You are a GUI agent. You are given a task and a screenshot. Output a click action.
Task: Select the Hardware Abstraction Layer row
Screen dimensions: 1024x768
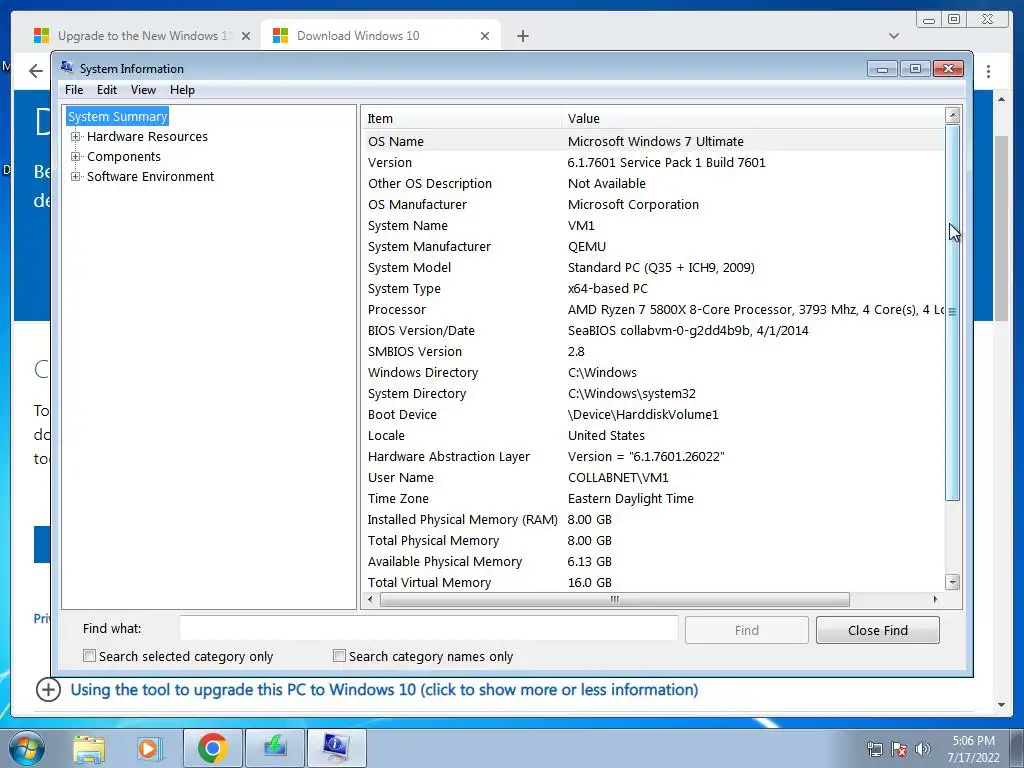[x=653, y=456]
